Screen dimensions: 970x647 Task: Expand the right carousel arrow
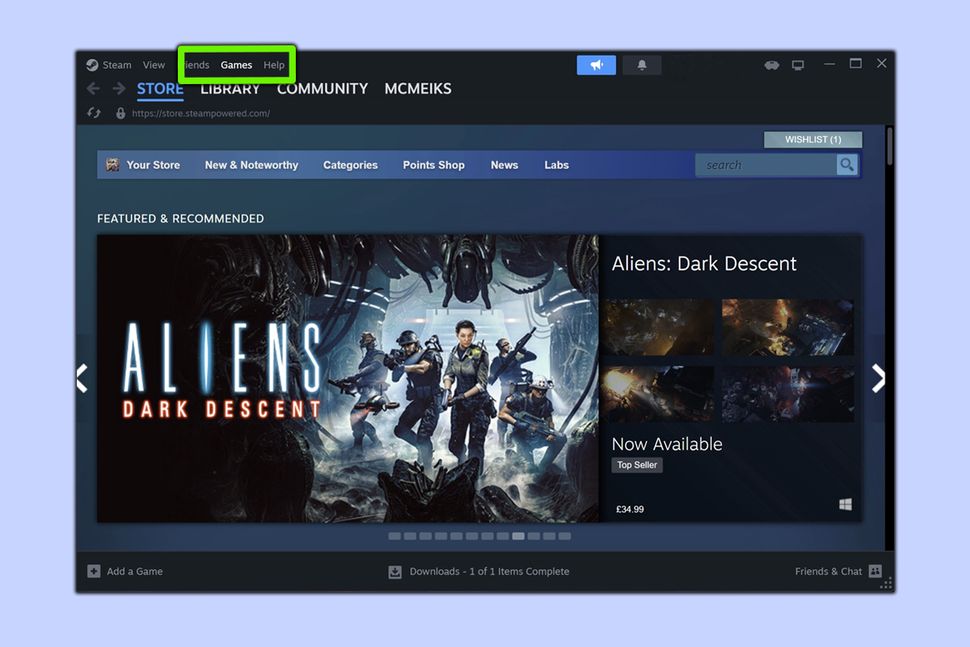(879, 378)
